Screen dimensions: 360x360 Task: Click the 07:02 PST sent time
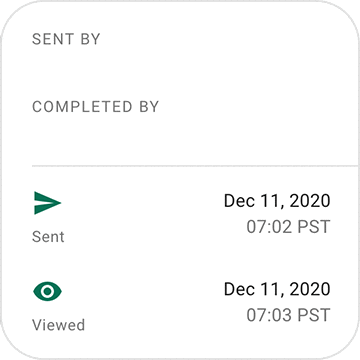[x=288, y=227]
